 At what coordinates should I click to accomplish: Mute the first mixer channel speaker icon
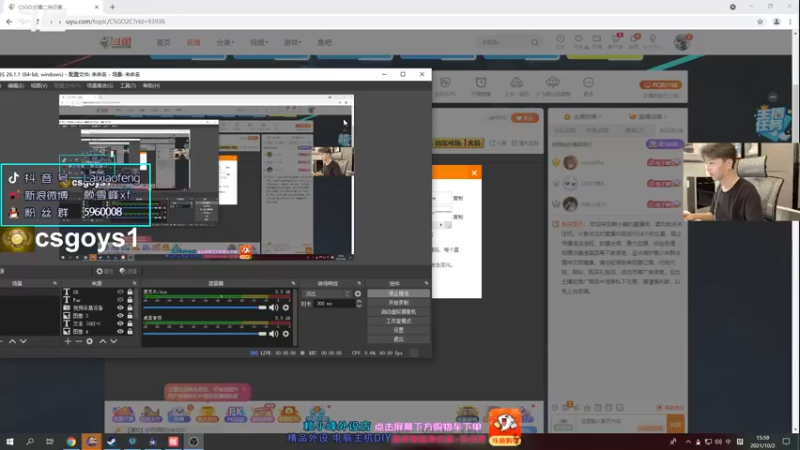pos(274,308)
